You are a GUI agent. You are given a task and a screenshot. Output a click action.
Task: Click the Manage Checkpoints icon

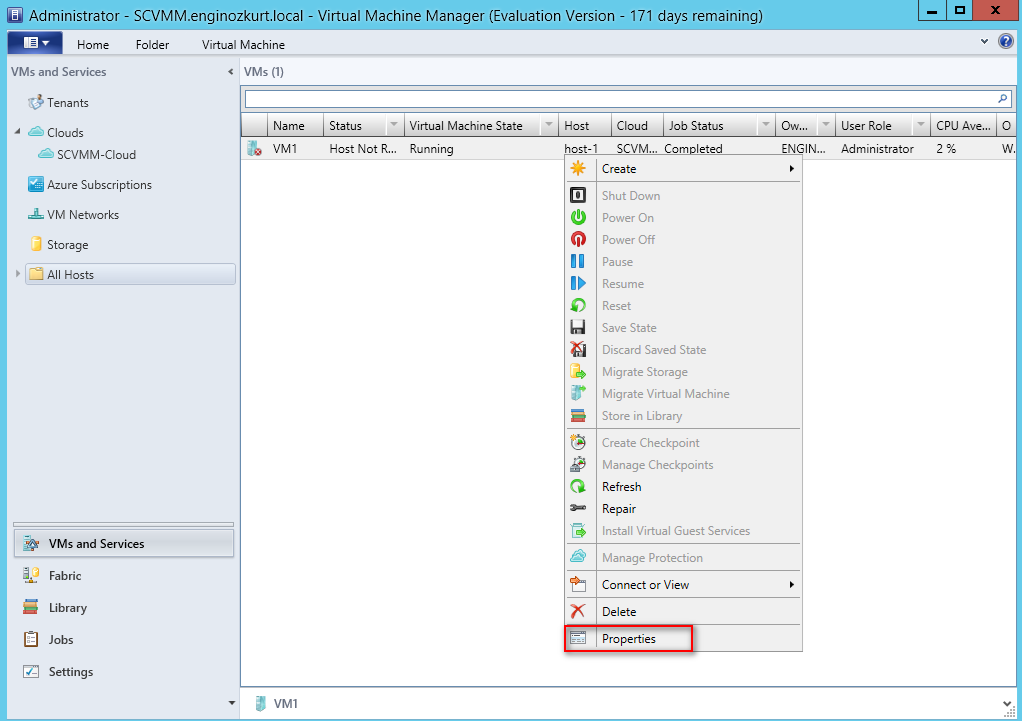(577, 464)
